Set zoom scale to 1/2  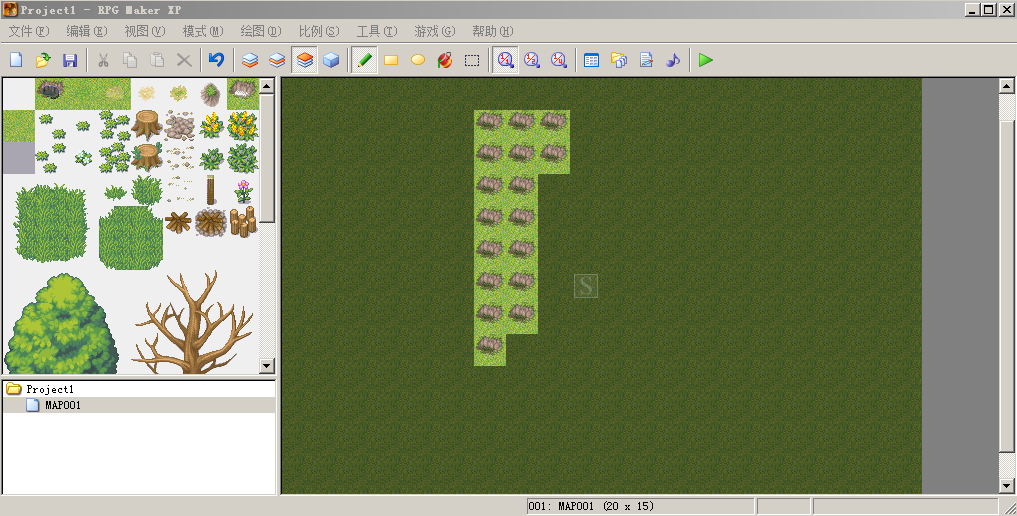pos(532,60)
